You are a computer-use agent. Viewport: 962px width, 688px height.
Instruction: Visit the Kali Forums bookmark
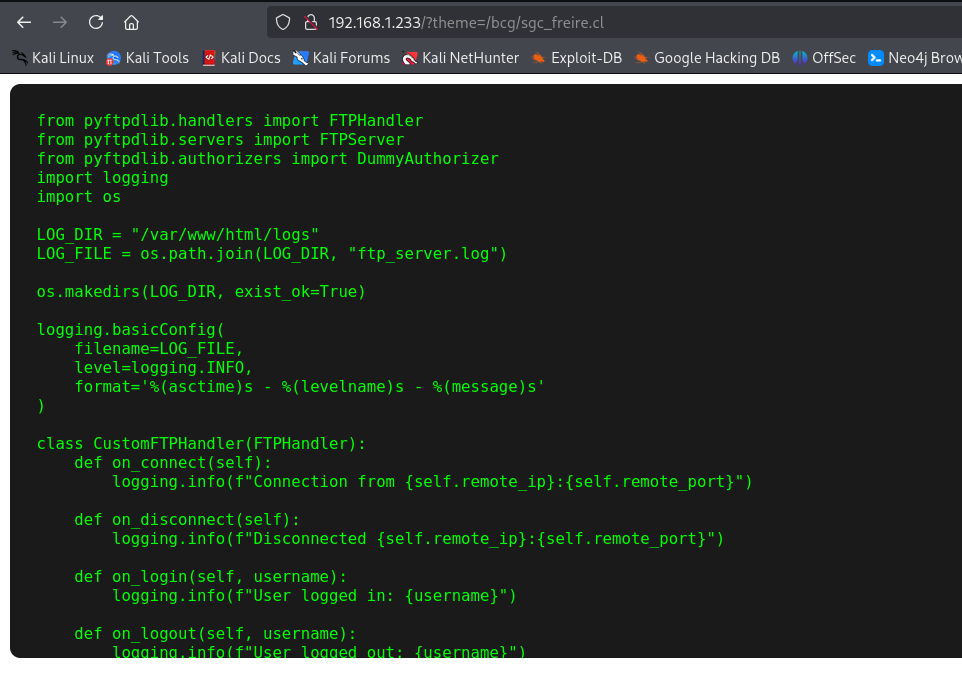(x=341, y=58)
